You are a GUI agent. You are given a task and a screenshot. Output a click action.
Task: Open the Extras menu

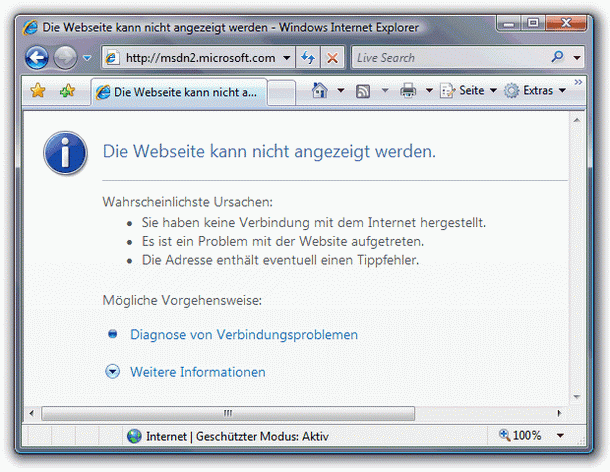535,91
